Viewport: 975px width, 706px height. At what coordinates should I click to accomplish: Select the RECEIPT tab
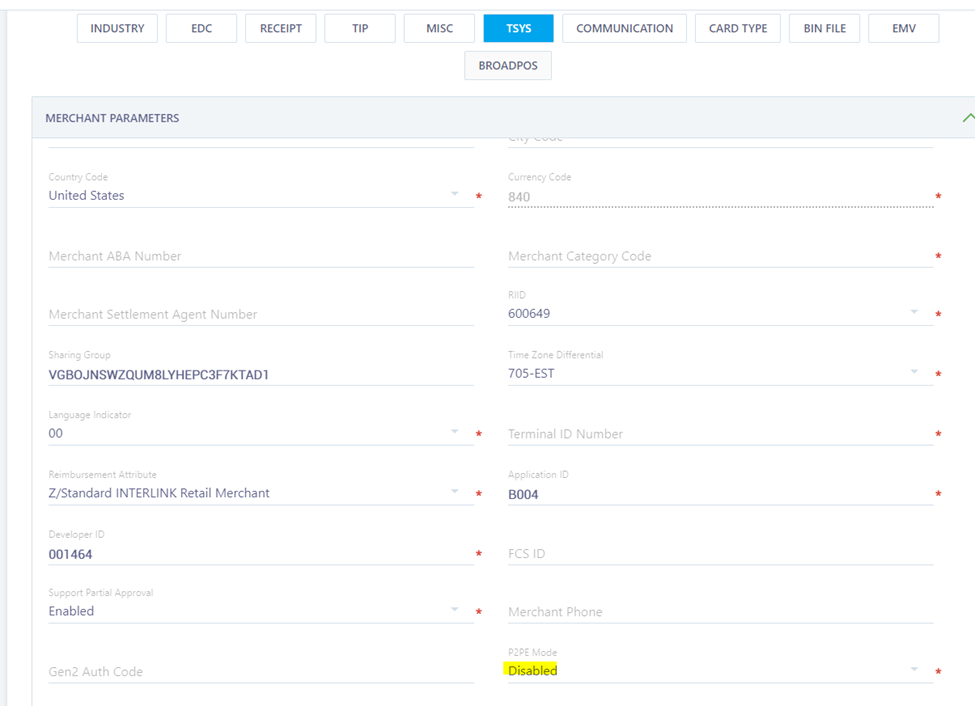(280, 29)
